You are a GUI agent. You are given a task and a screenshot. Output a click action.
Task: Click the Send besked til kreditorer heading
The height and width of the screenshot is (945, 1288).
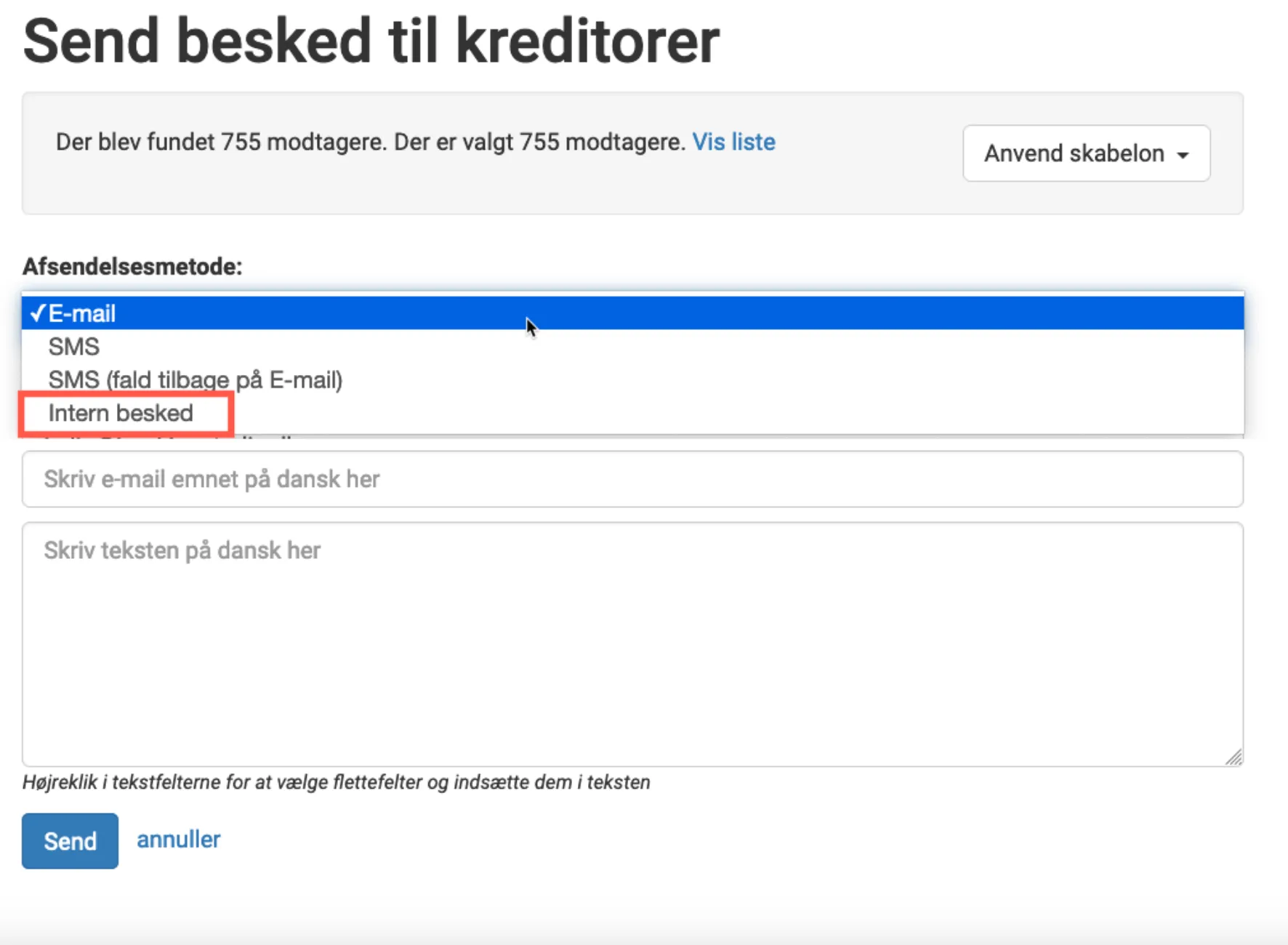click(x=371, y=40)
